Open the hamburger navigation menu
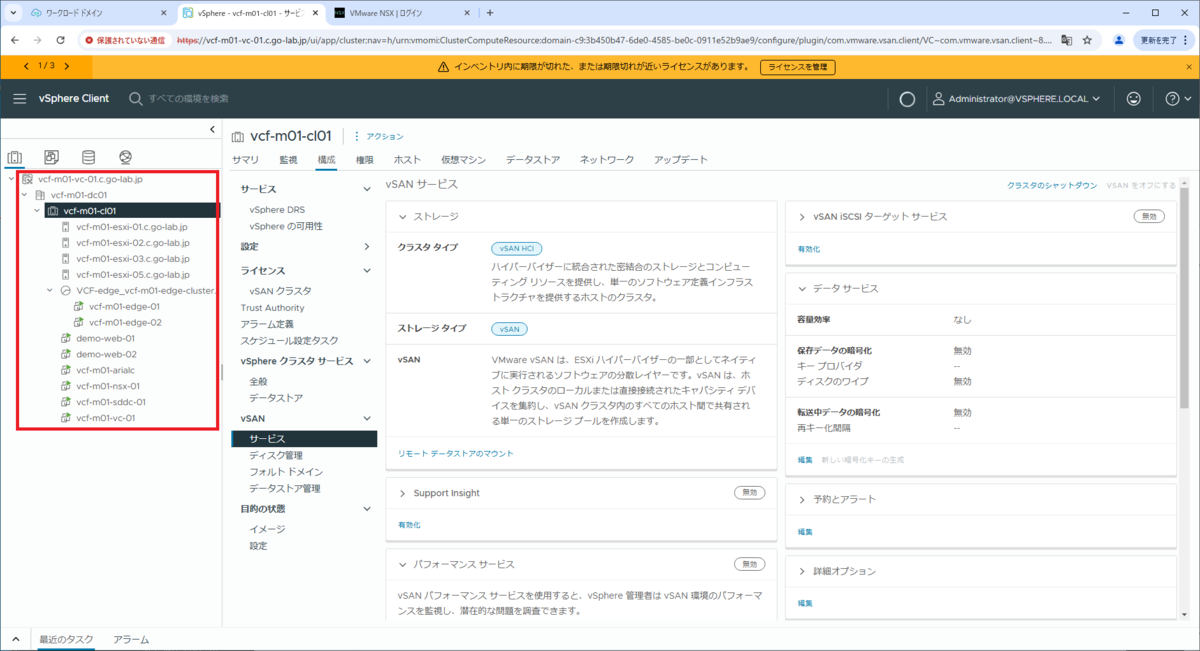This screenshot has width=1200, height=651. point(20,99)
